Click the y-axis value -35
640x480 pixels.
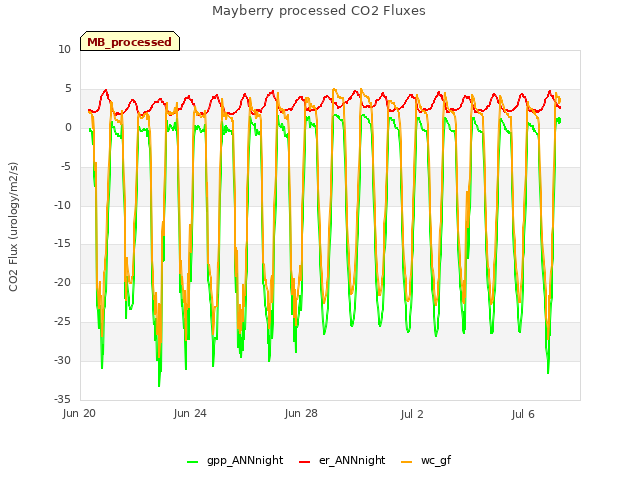pyautogui.click(x=62, y=399)
